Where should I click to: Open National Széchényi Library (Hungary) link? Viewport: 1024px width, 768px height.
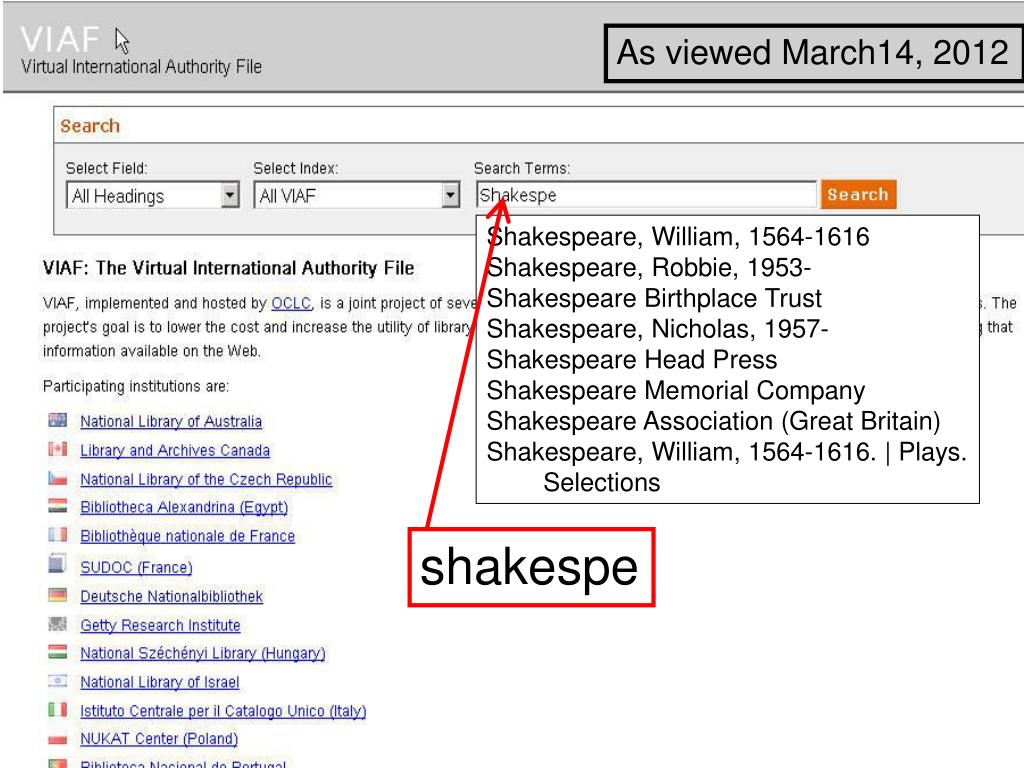point(202,653)
